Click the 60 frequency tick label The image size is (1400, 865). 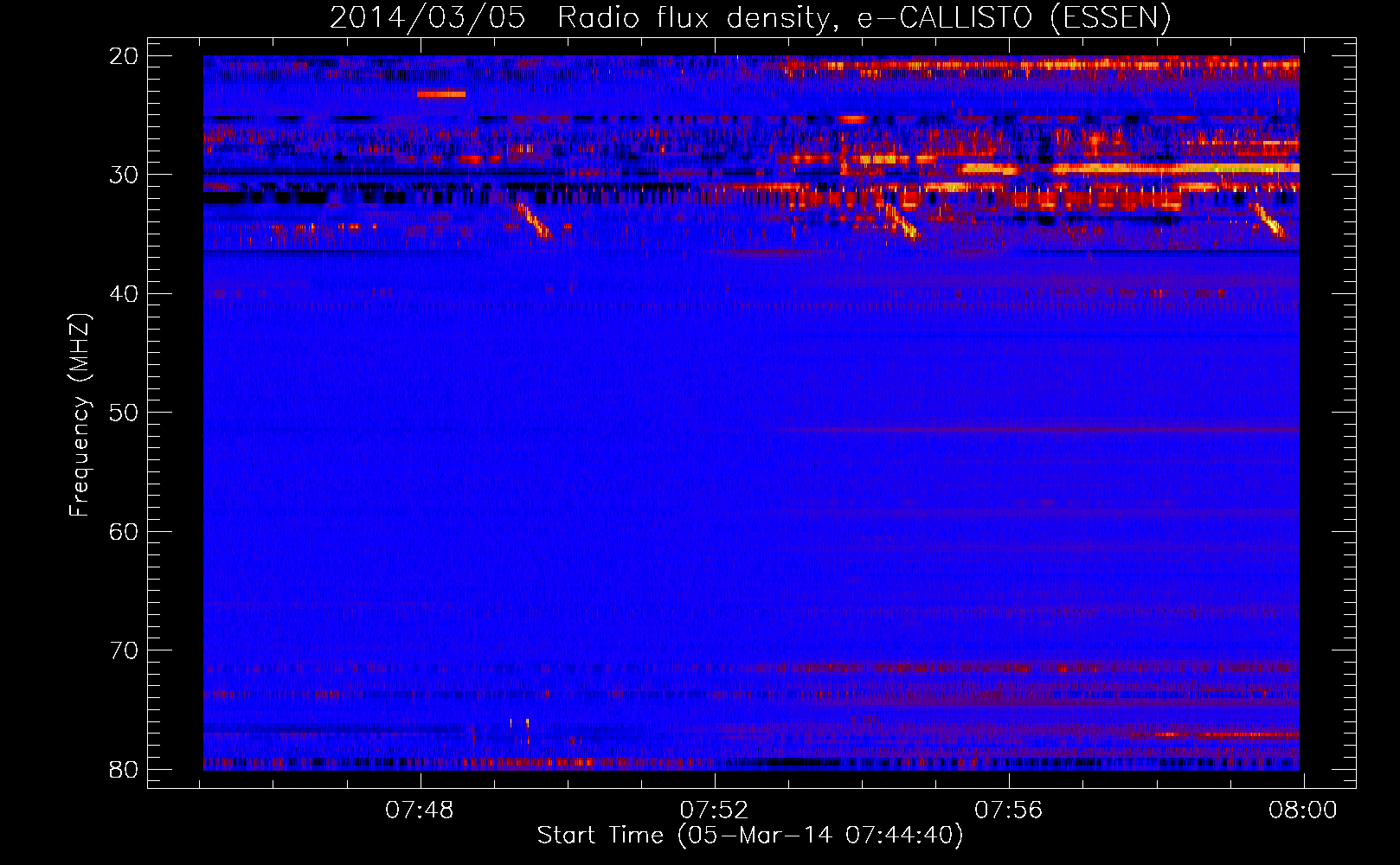coord(125,531)
